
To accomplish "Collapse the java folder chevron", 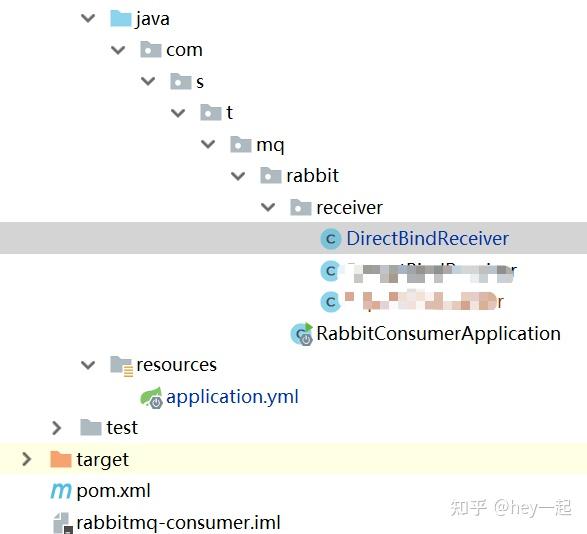I will pyautogui.click(x=88, y=18).
